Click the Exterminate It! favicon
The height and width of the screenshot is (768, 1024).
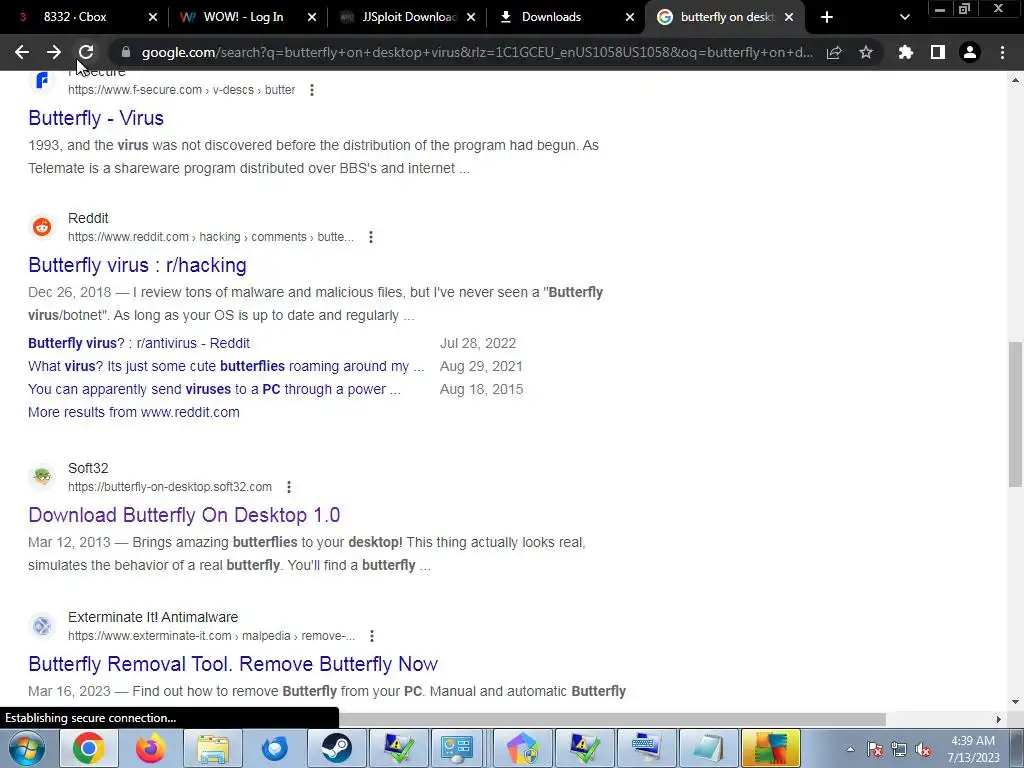pyautogui.click(x=42, y=626)
